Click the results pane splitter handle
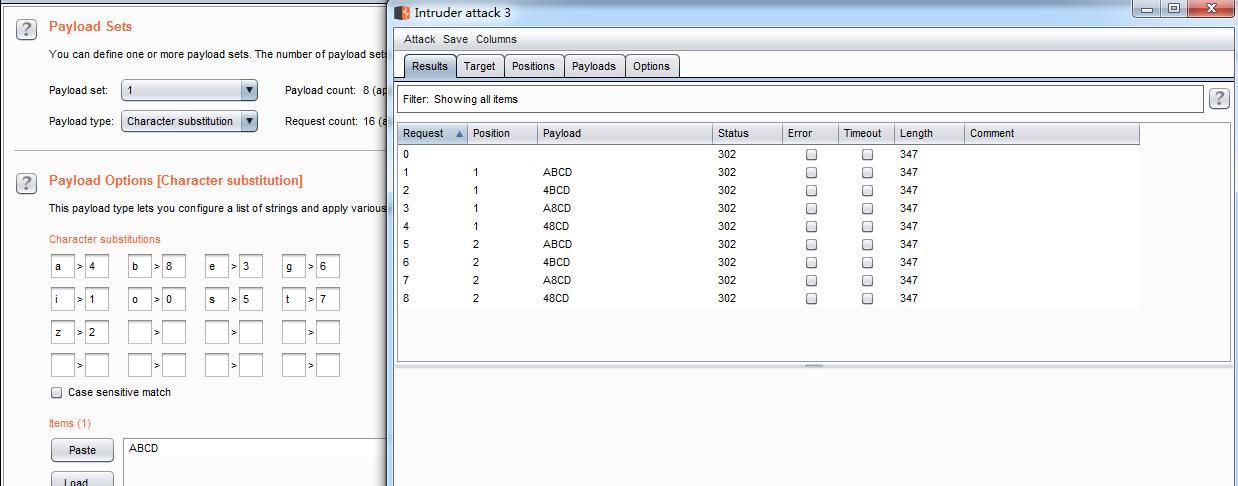The height and width of the screenshot is (486, 1238). coord(814,365)
